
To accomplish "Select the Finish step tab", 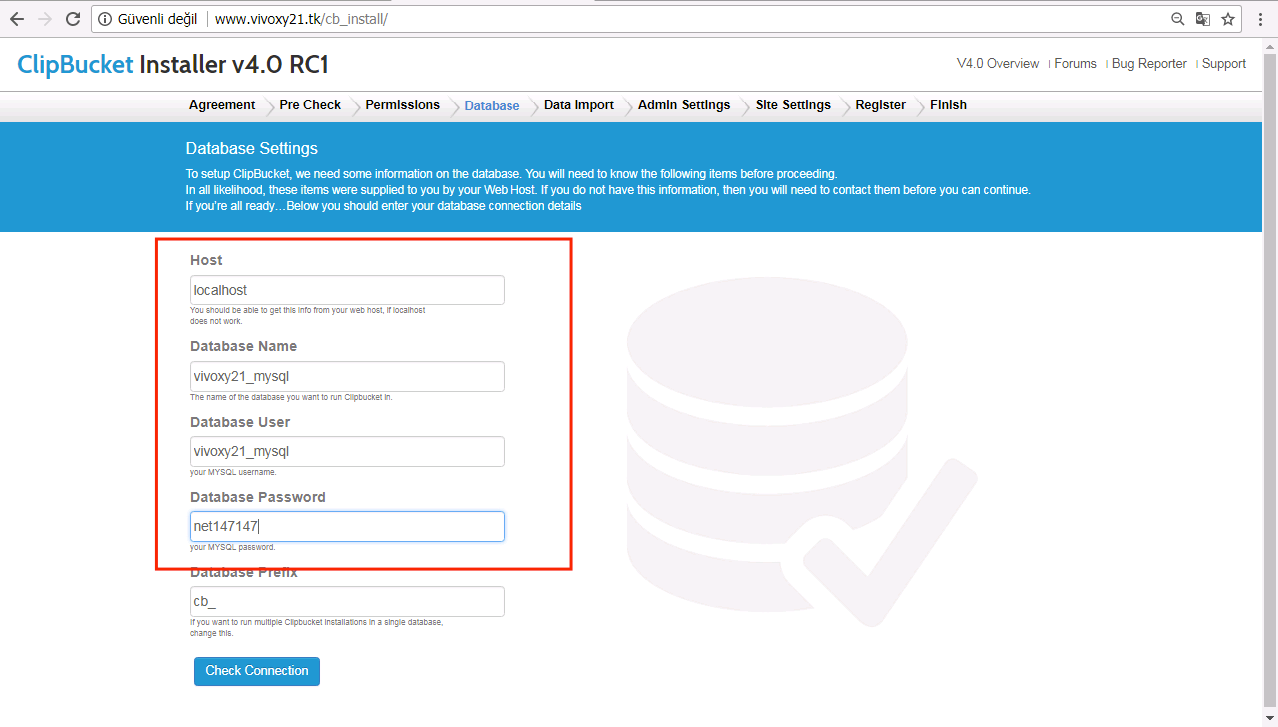I will click(x=948, y=105).
